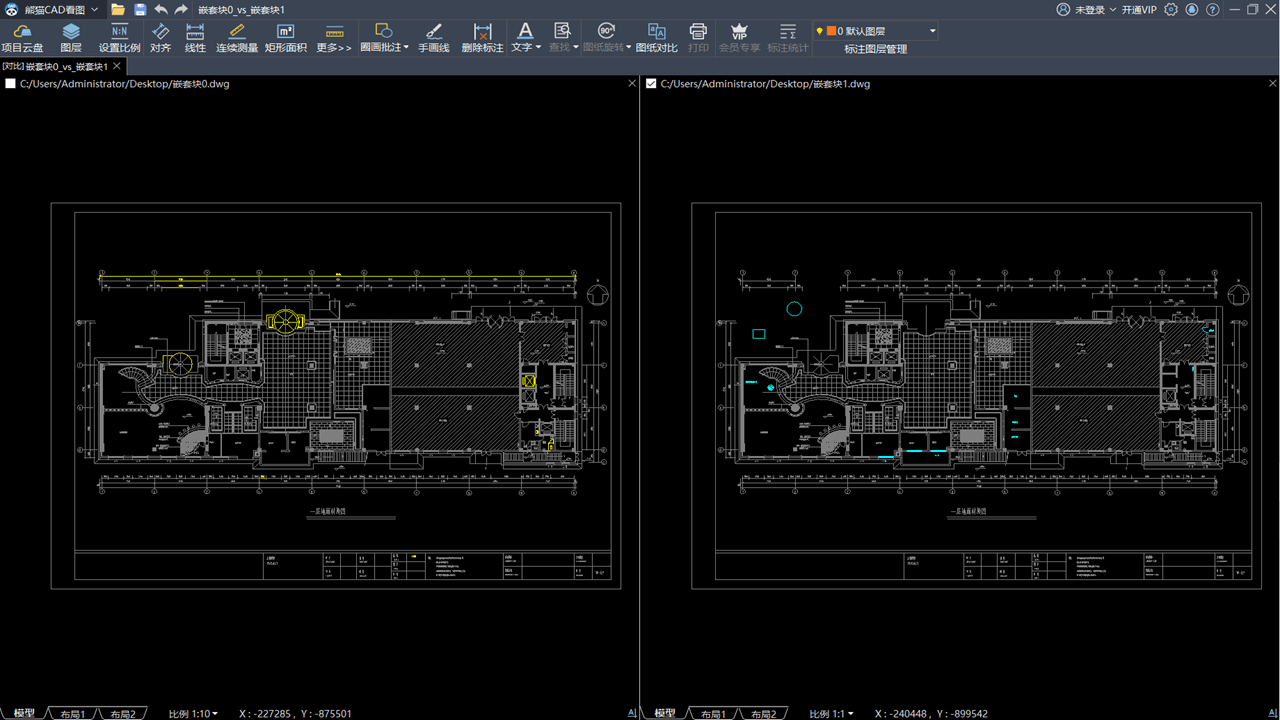
Task: Switch to 布局2 tab in right pane
Action: tap(764, 714)
